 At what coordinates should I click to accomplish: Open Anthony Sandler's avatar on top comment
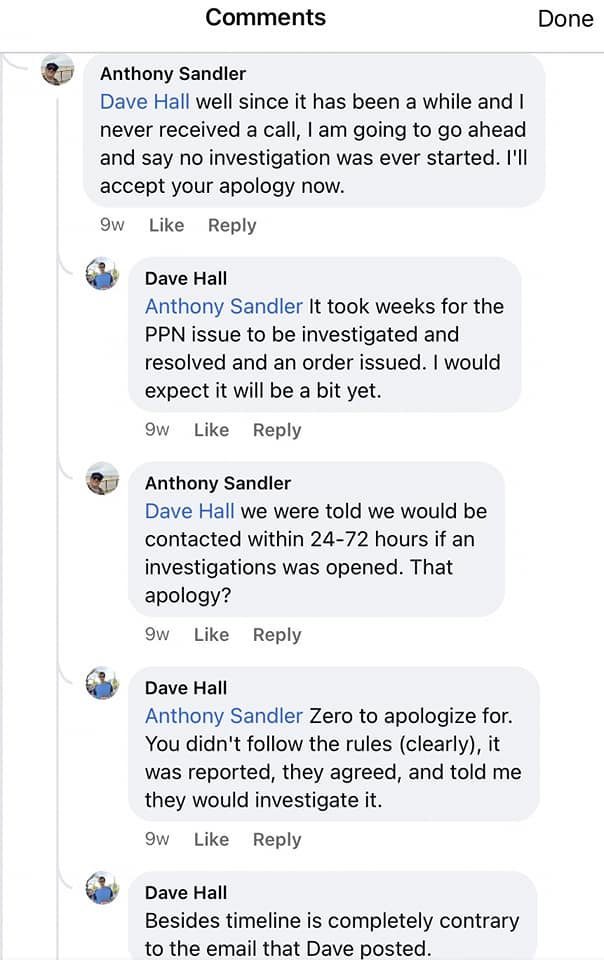58,71
